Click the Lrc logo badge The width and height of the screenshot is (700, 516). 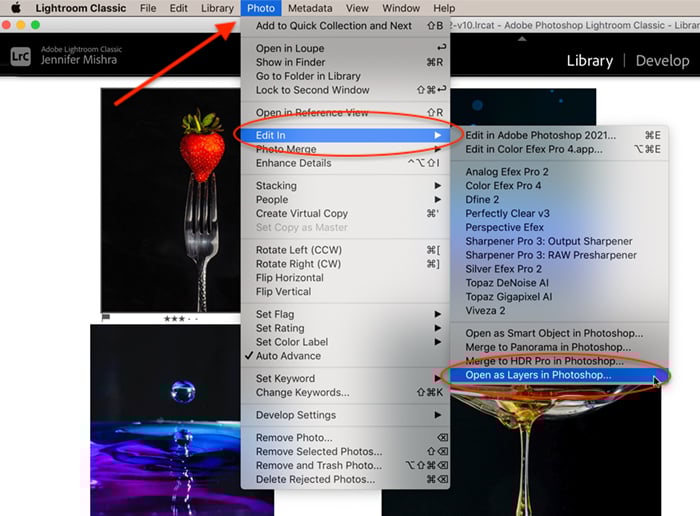pos(21,57)
